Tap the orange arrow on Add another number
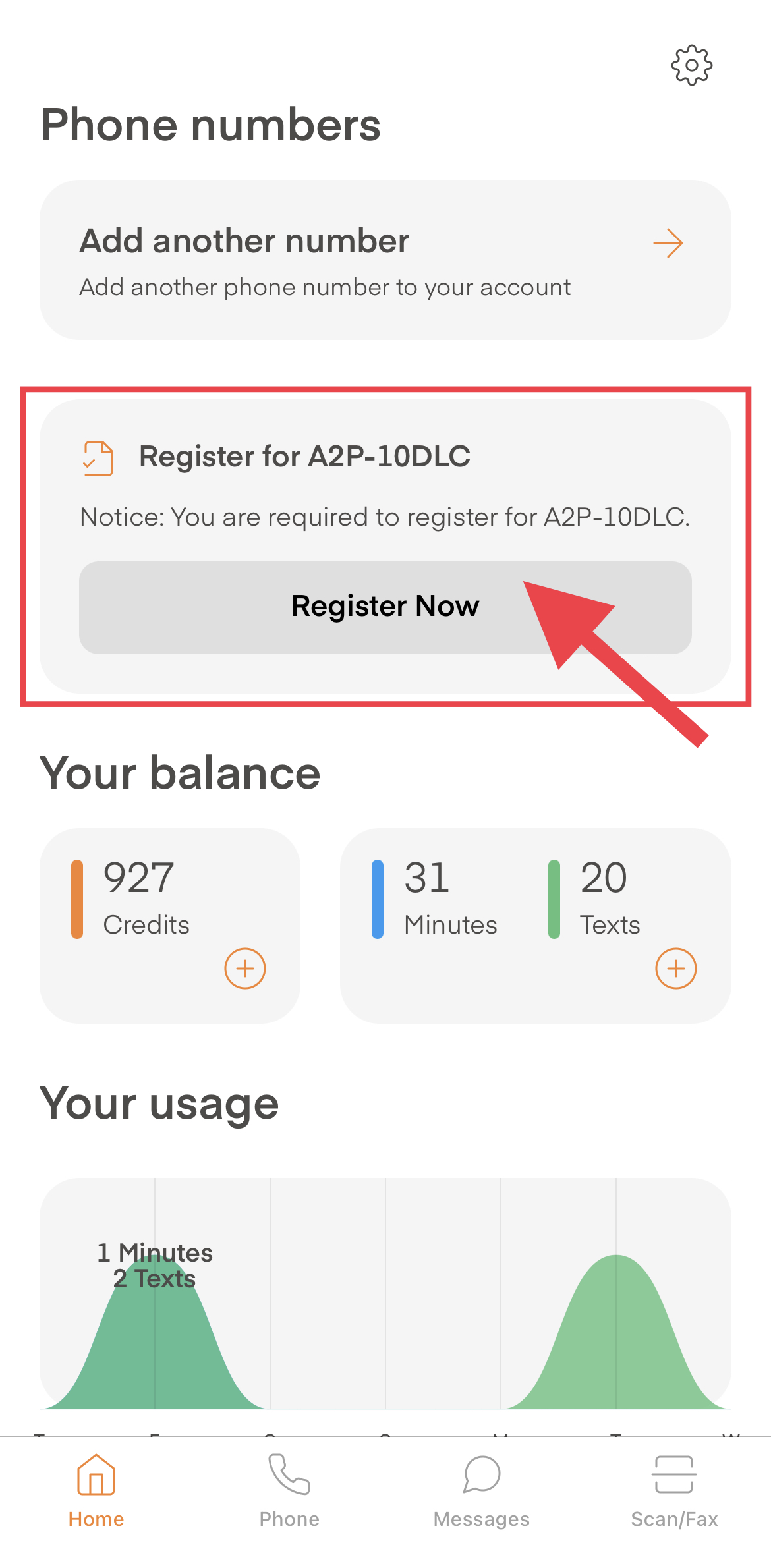The height and width of the screenshot is (1568, 771). click(668, 244)
